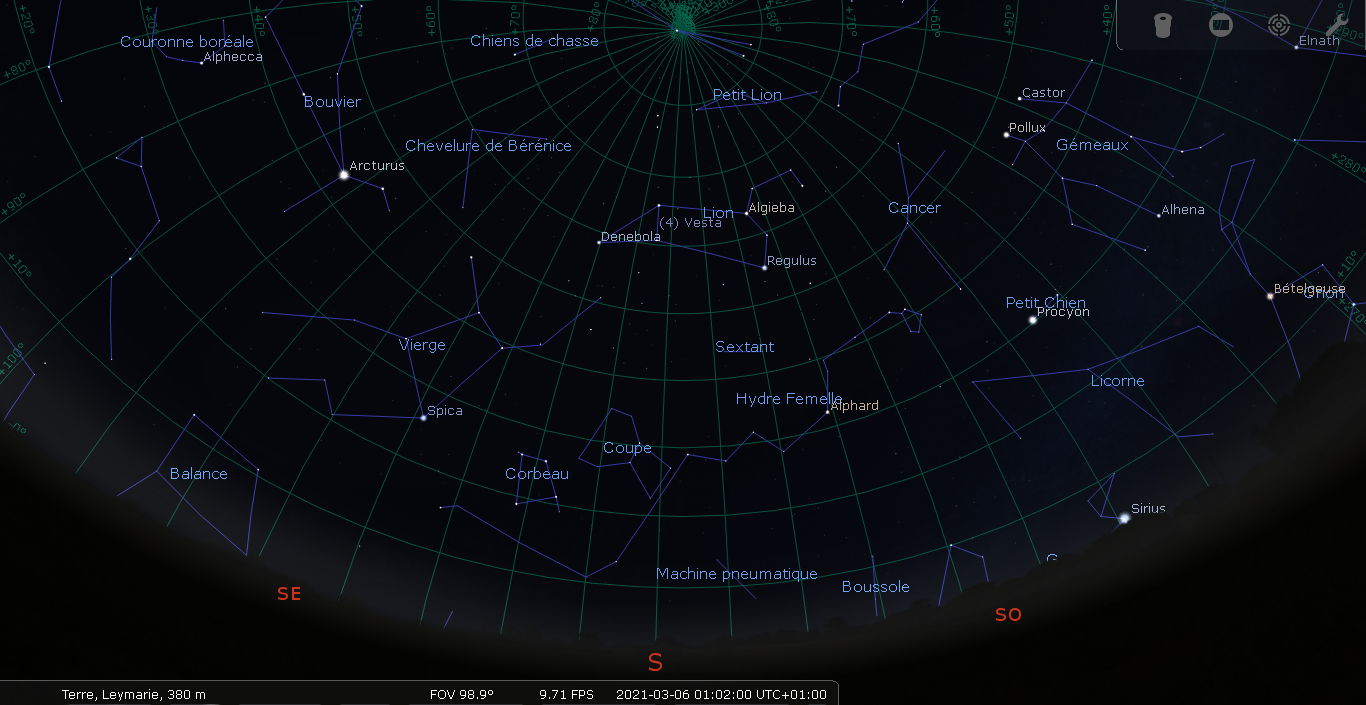Click the Alphecca star label

232,57
